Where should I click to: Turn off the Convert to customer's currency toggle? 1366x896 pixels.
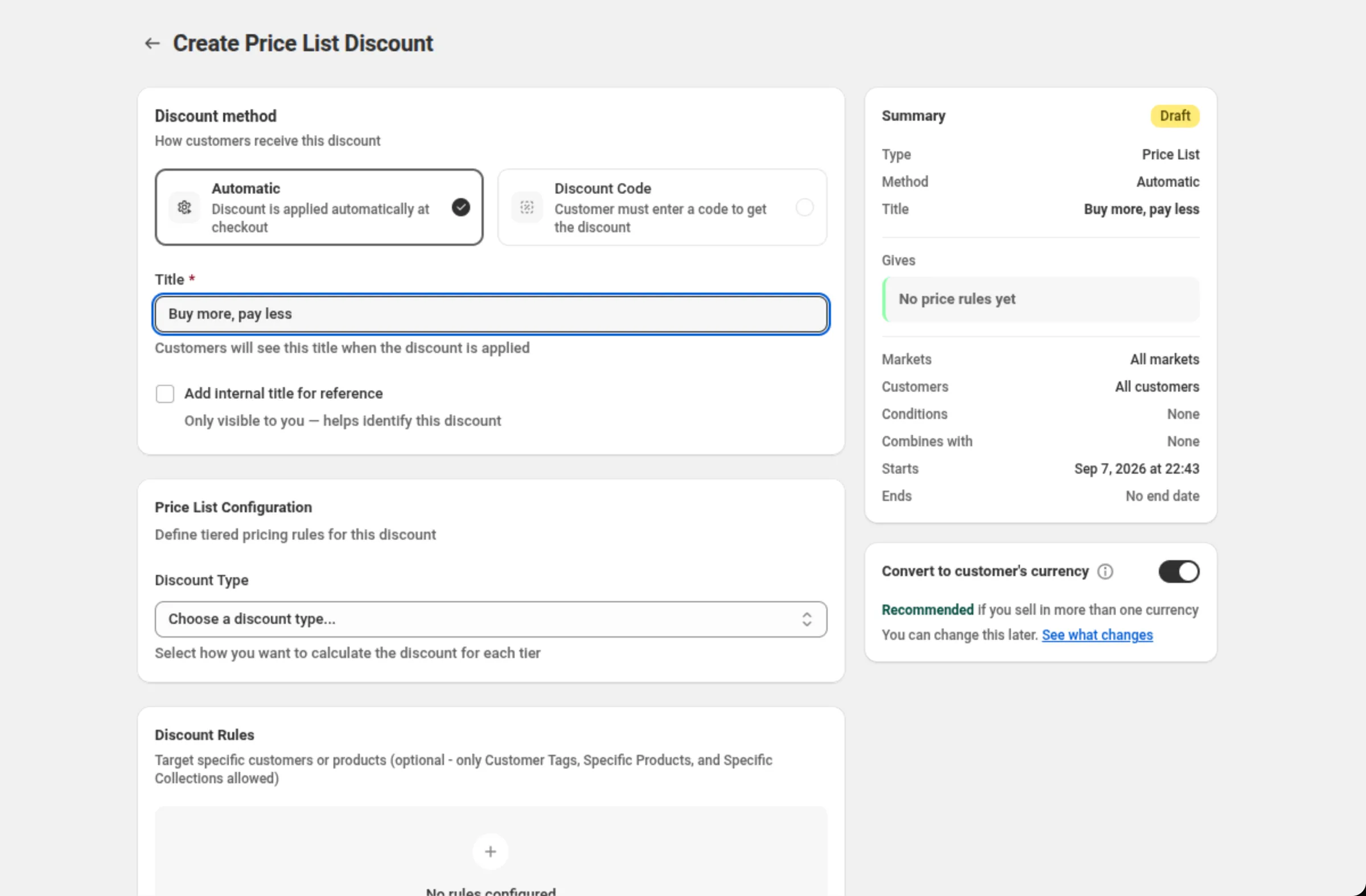1178,572
